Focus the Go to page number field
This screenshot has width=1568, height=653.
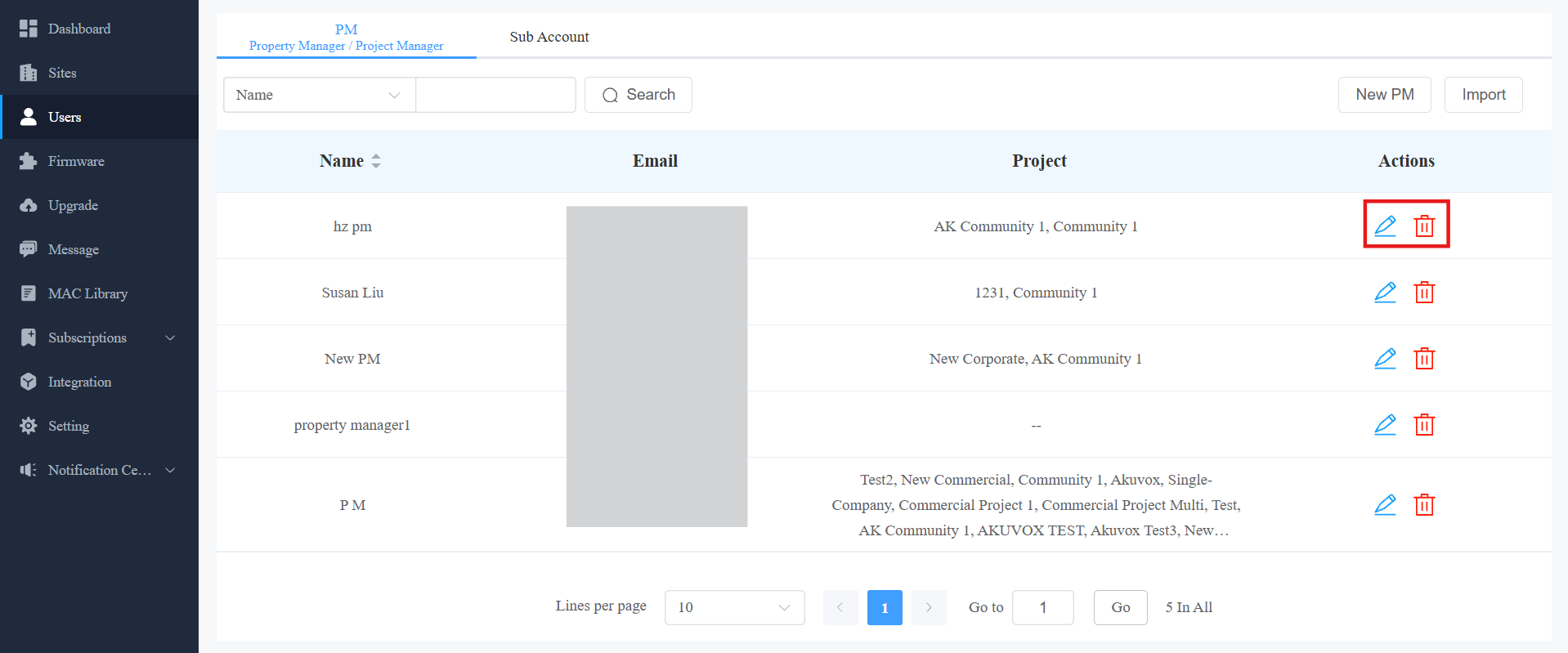(x=1043, y=607)
